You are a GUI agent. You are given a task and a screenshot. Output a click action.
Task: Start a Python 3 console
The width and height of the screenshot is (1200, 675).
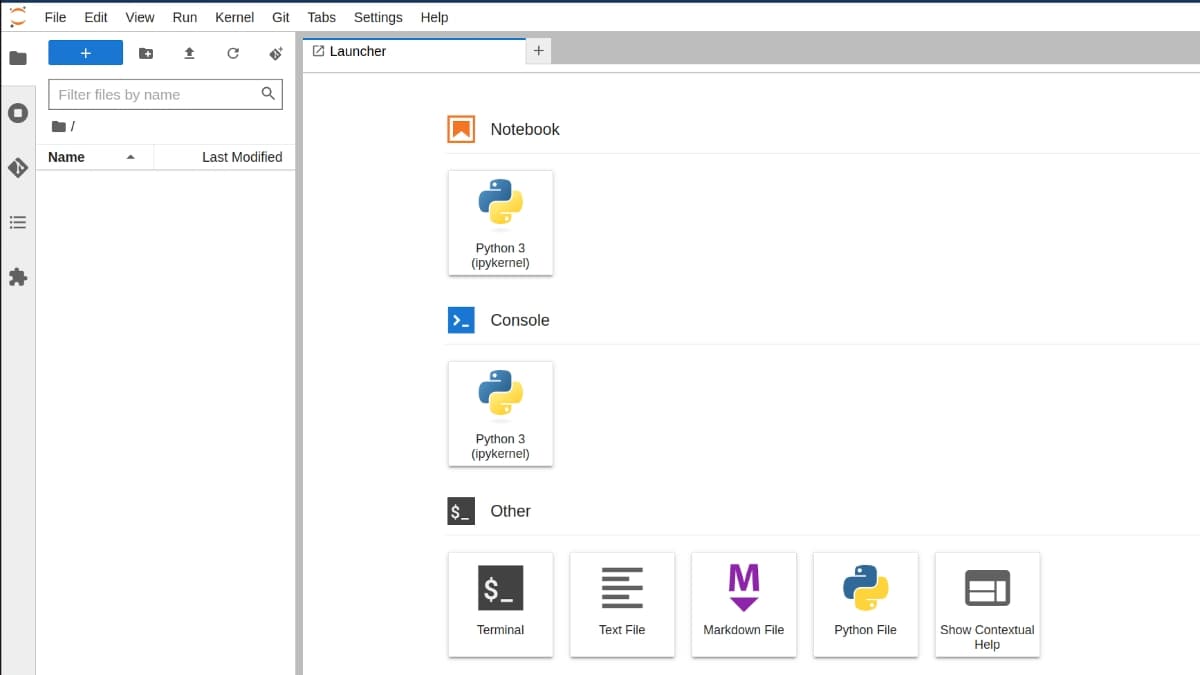pos(500,413)
